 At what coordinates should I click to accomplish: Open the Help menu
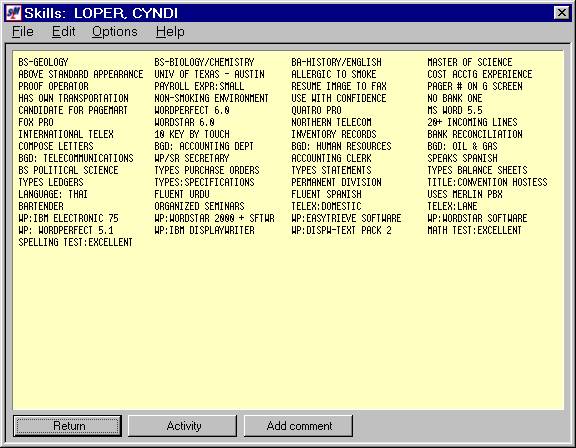pyautogui.click(x=170, y=32)
